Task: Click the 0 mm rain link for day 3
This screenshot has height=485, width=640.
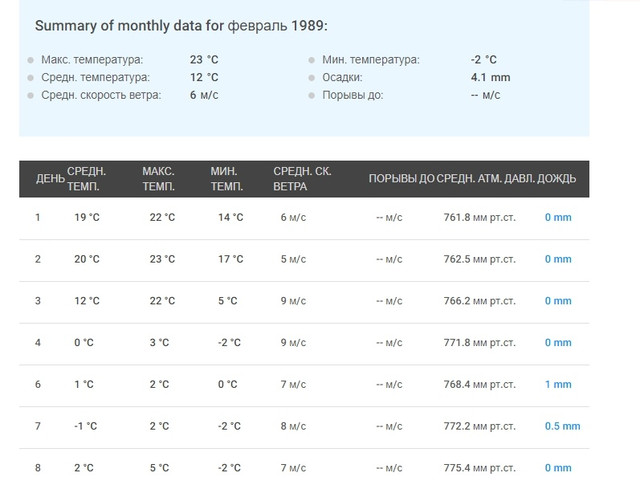Action: 558,301
